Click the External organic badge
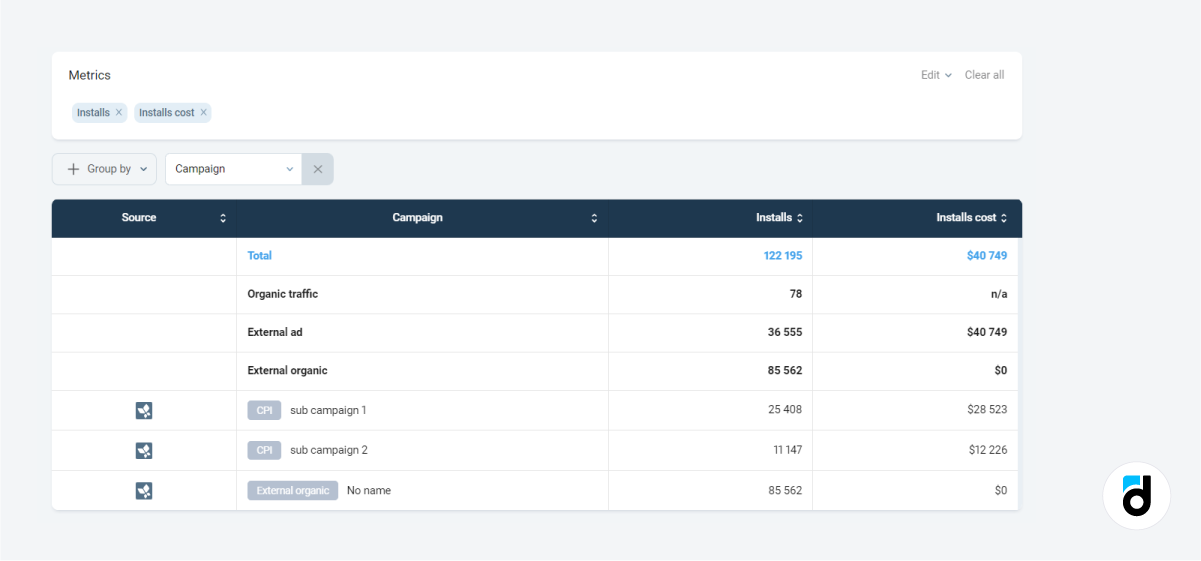 [x=293, y=491]
